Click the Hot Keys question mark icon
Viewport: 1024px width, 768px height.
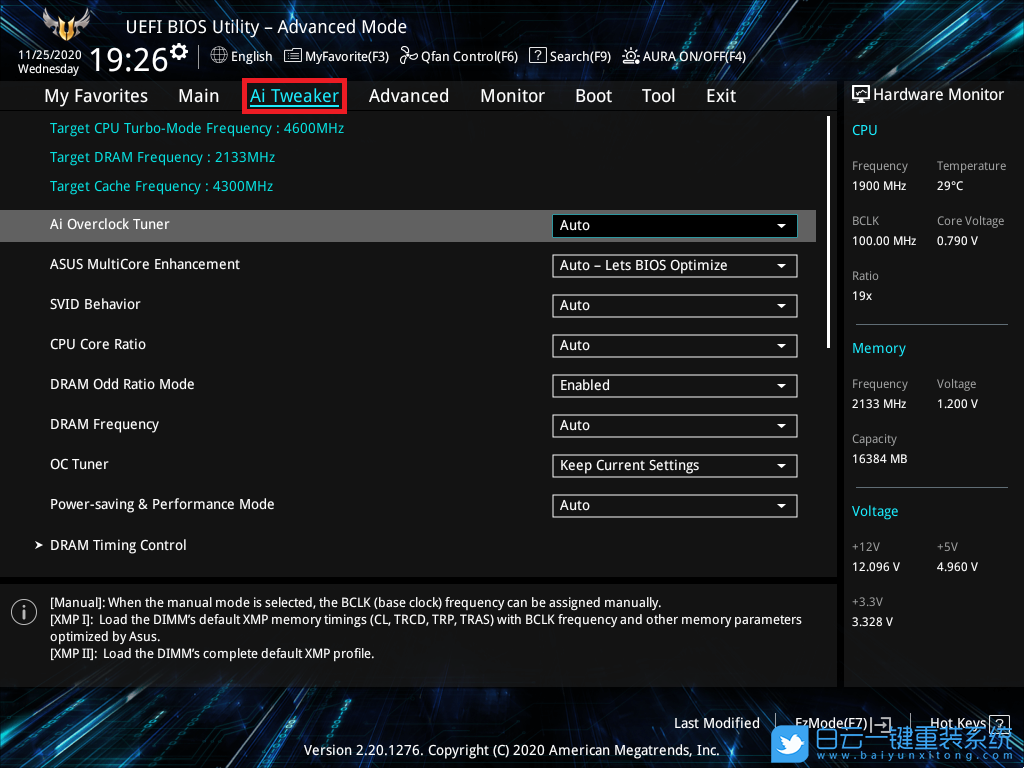pyautogui.click(x=1000, y=723)
